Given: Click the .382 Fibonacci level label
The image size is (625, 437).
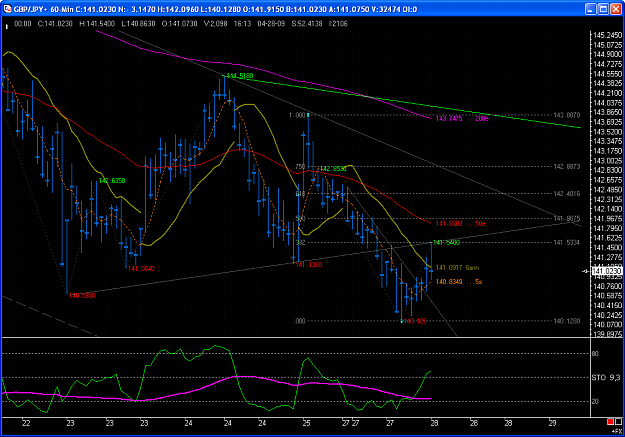Looking at the screenshot, I should click(x=300, y=242).
